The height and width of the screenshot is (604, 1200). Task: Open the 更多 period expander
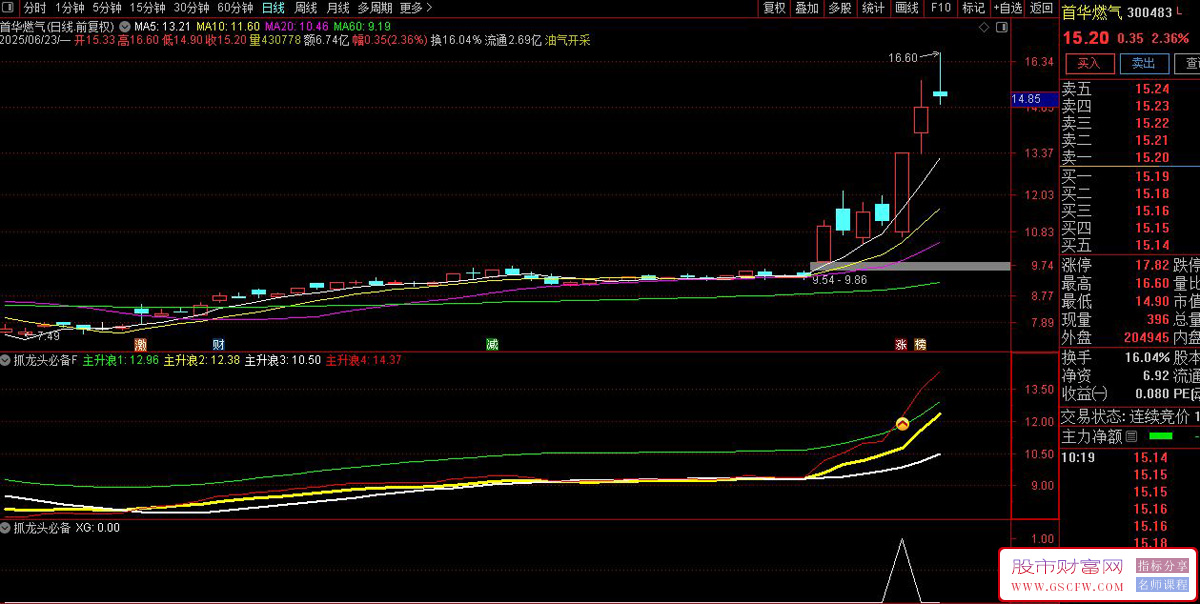(415, 7)
